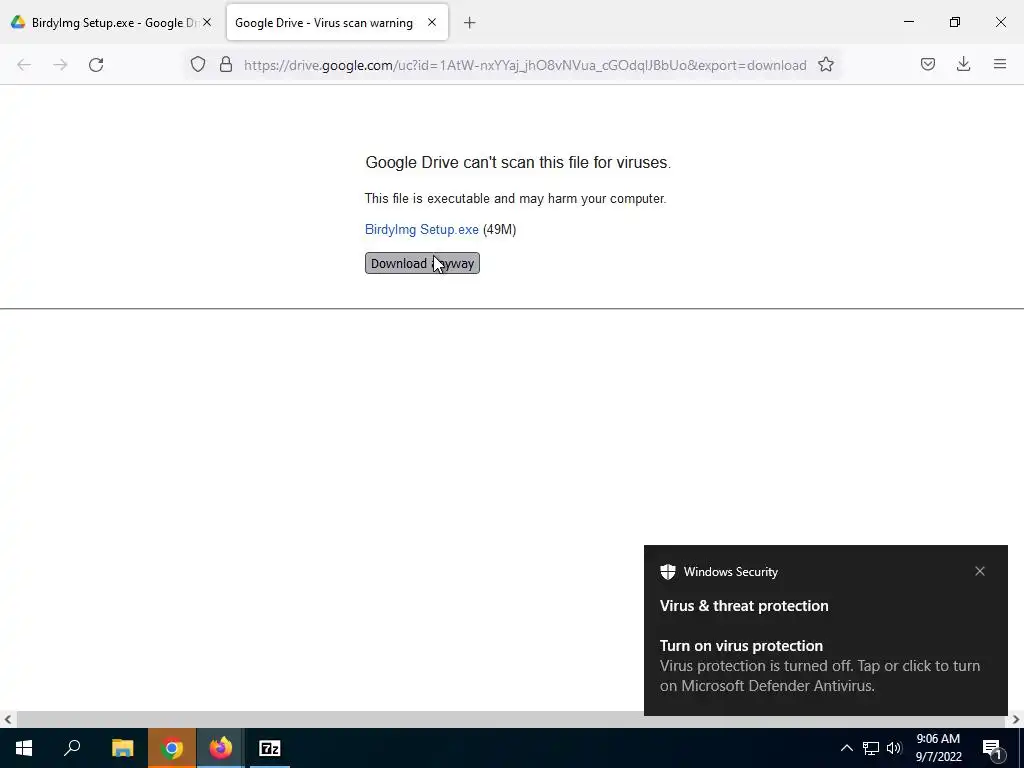View site security padlock info

pyautogui.click(x=226, y=65)
